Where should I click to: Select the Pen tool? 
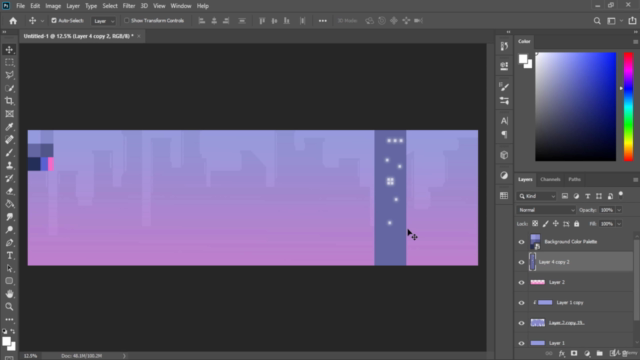tap(9, 243)
